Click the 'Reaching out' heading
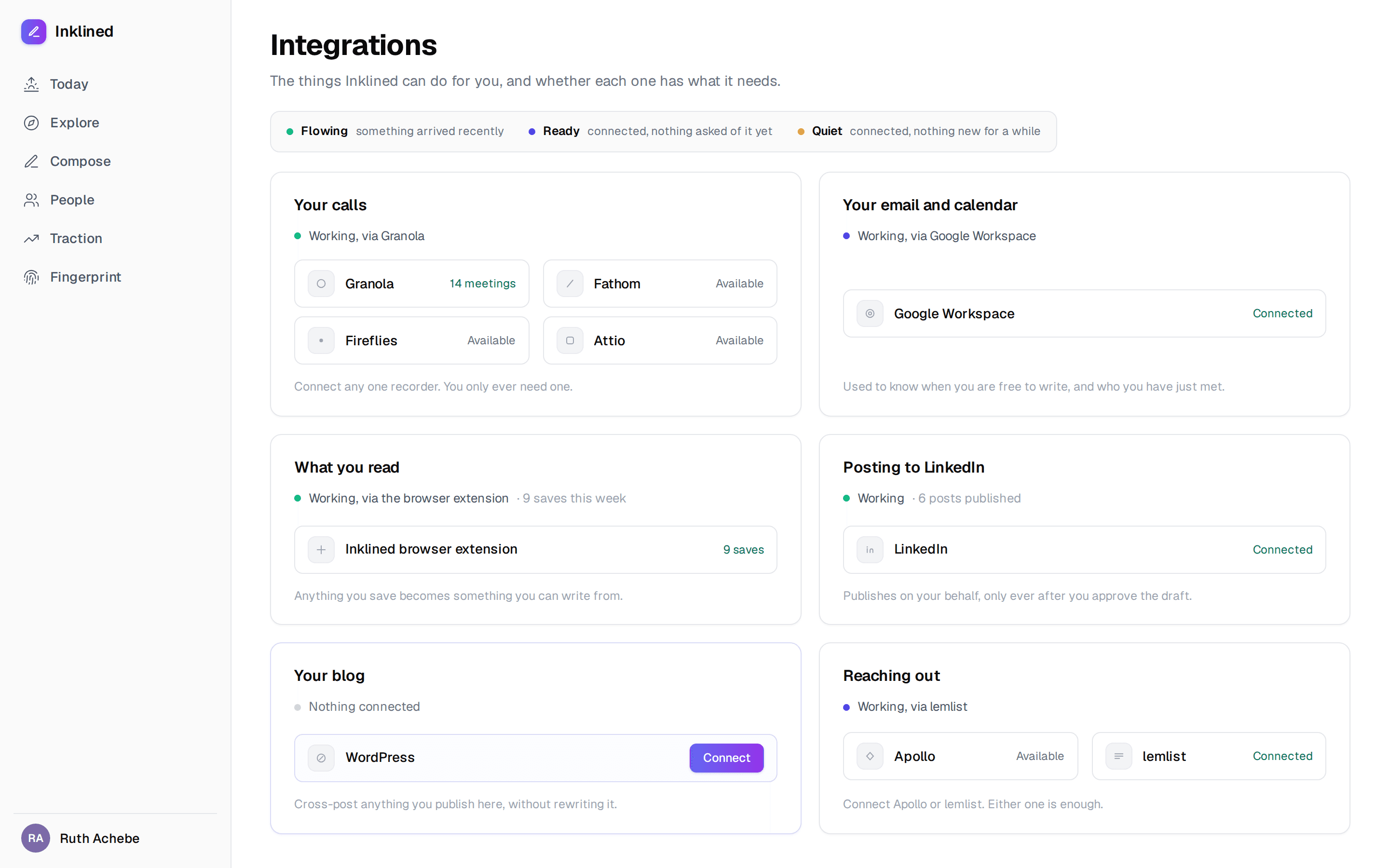 tap(891, 676)
